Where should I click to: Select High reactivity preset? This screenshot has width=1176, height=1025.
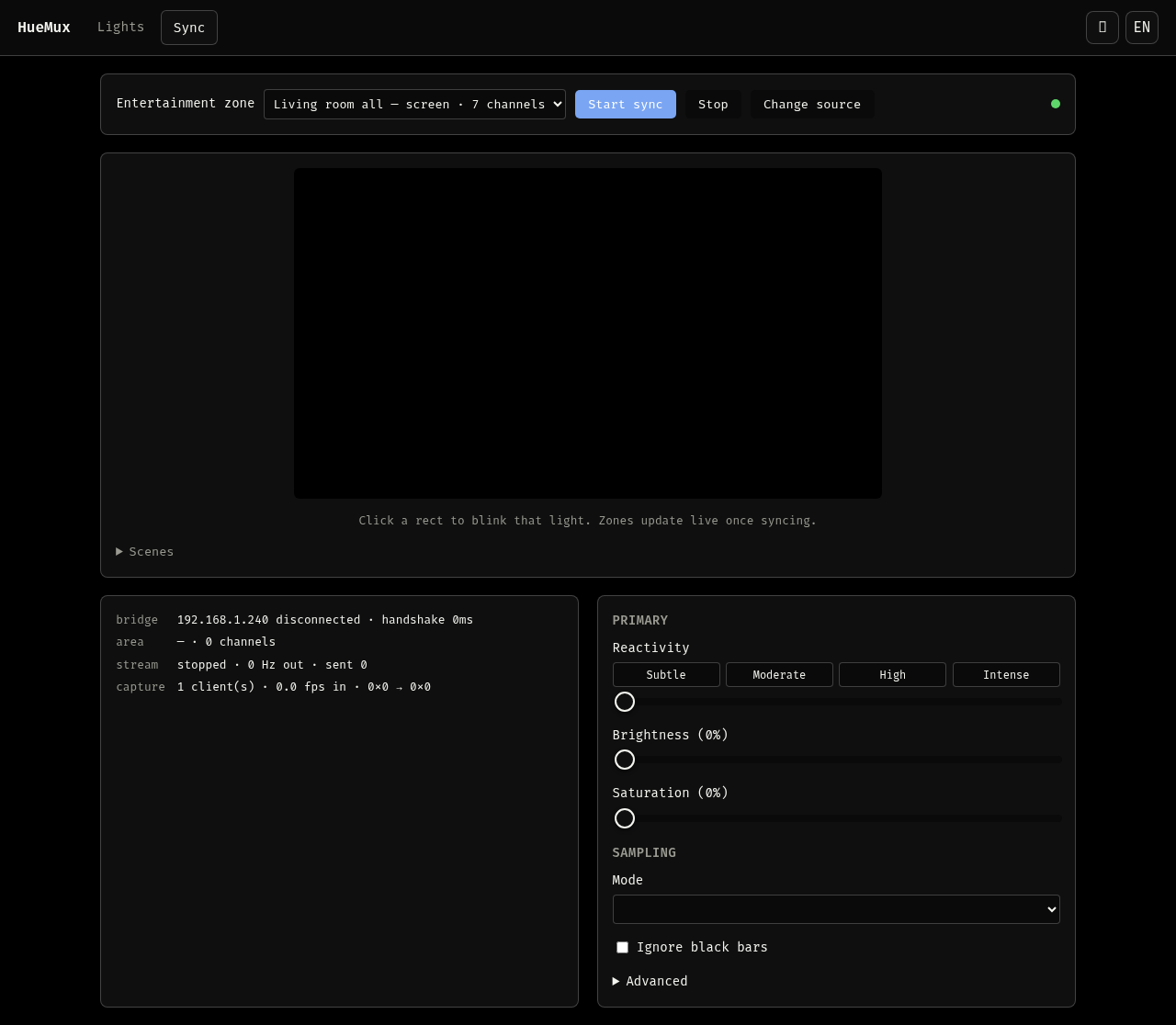pyautogui.click(x=892, y=674)
